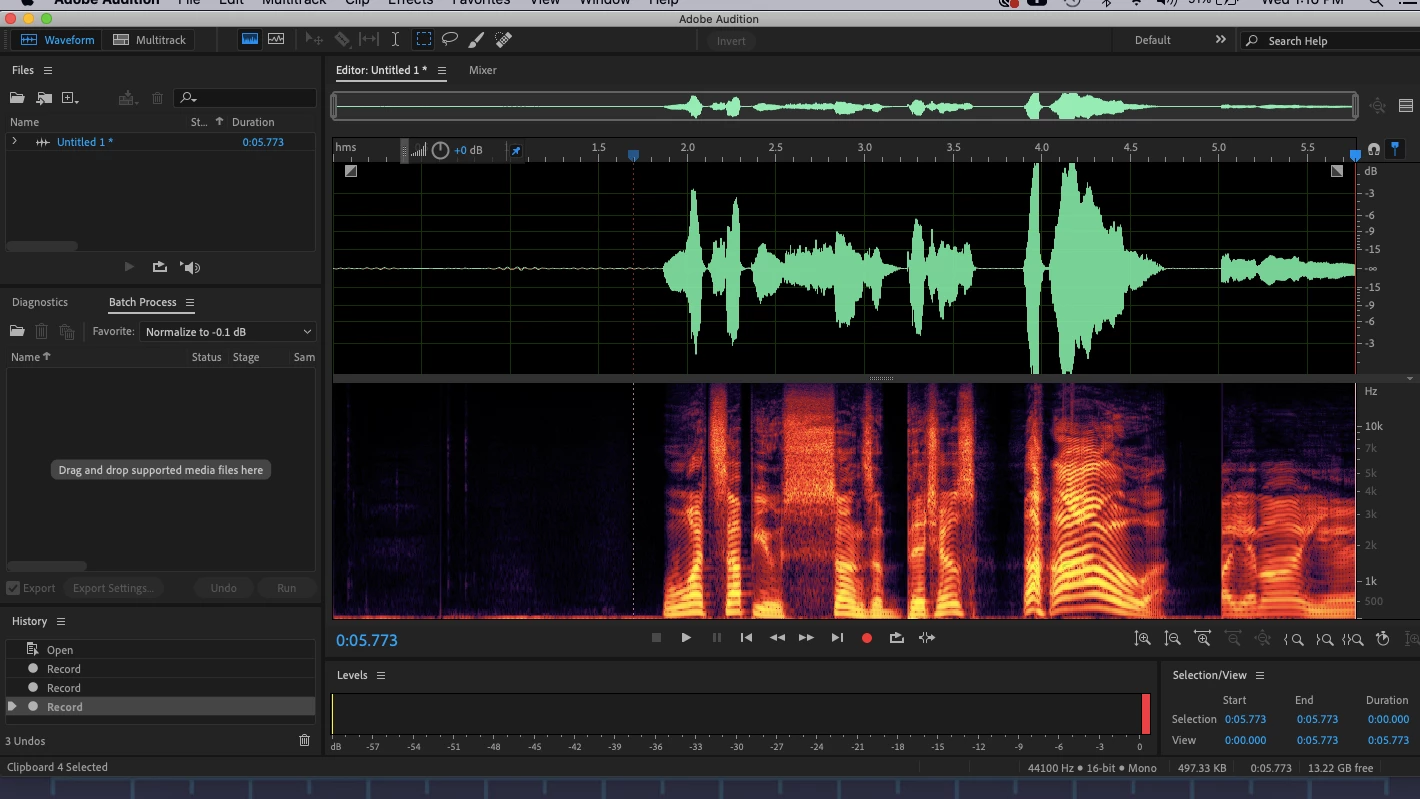1420x799 pixels.
Task: Click Batch Process open folder icon
Action: pyautogui.click(x=17, y=332)
